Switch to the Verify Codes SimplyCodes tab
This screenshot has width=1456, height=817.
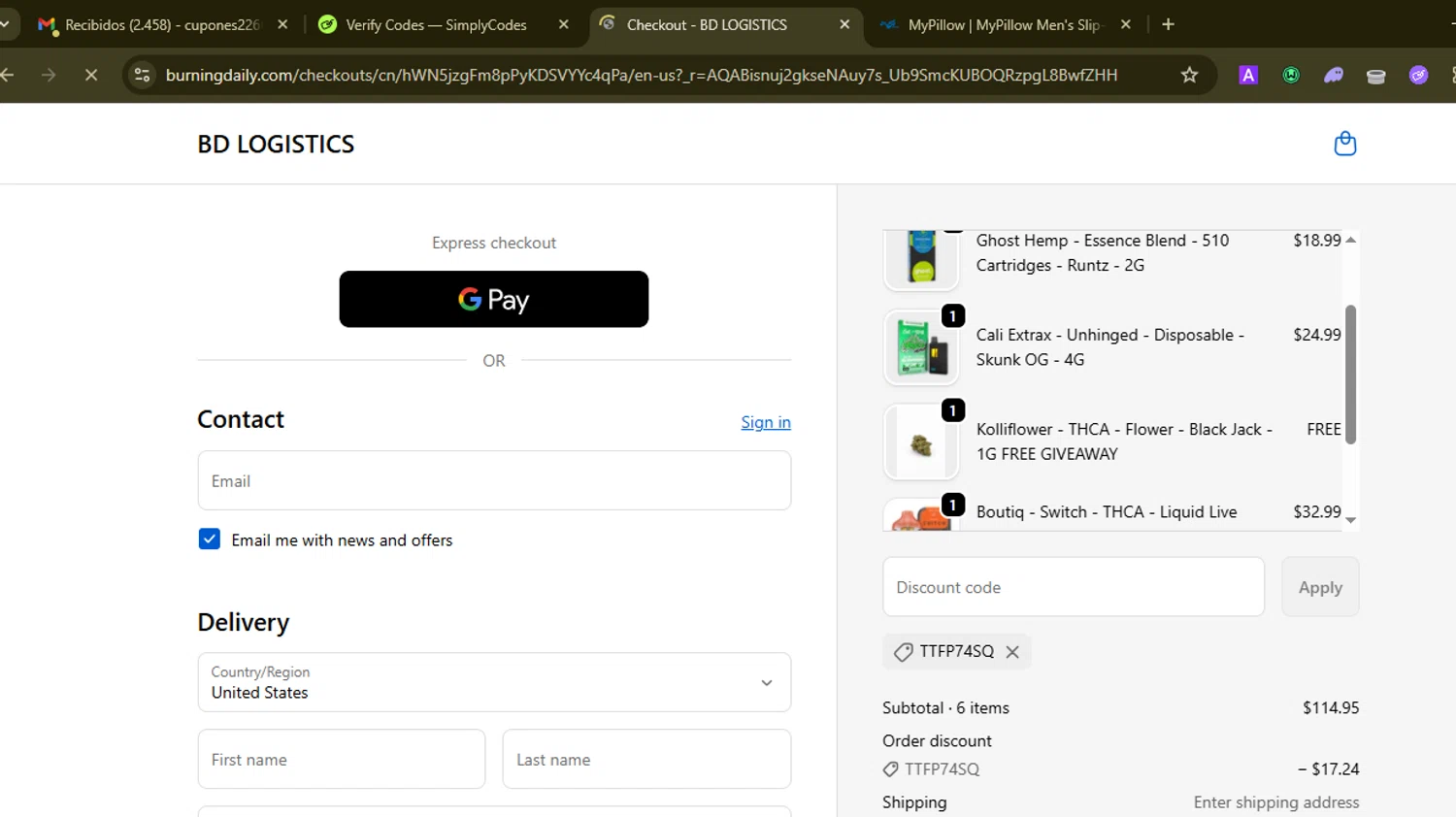click(x=437, y=24)
